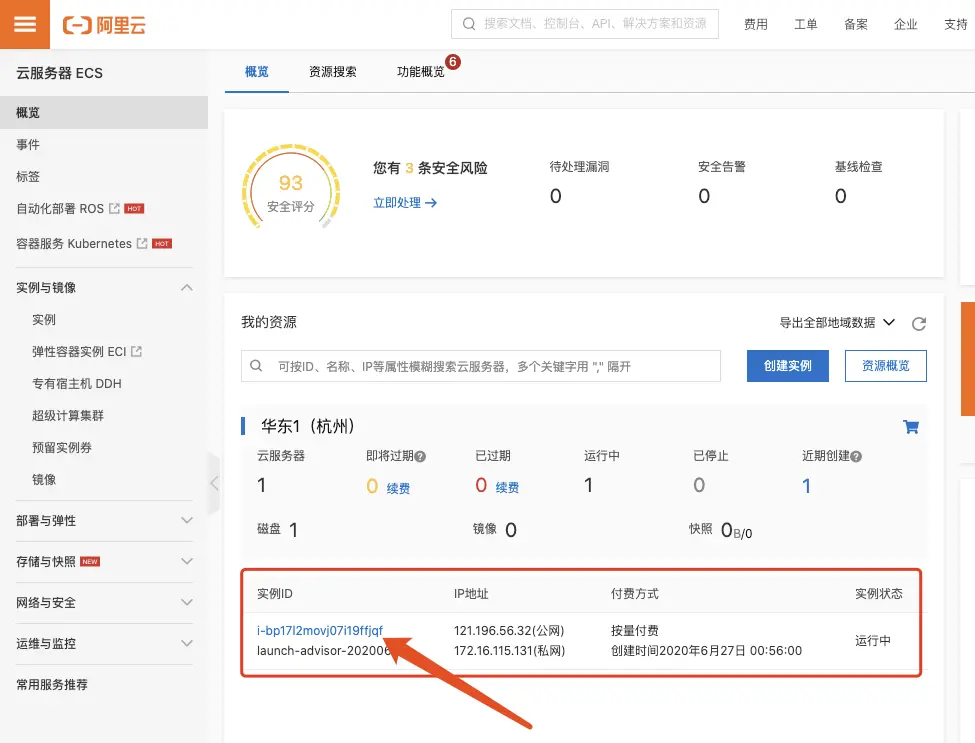975x743 pixels.
Task: Open the hamburger main menu
Action: point(25,24)
